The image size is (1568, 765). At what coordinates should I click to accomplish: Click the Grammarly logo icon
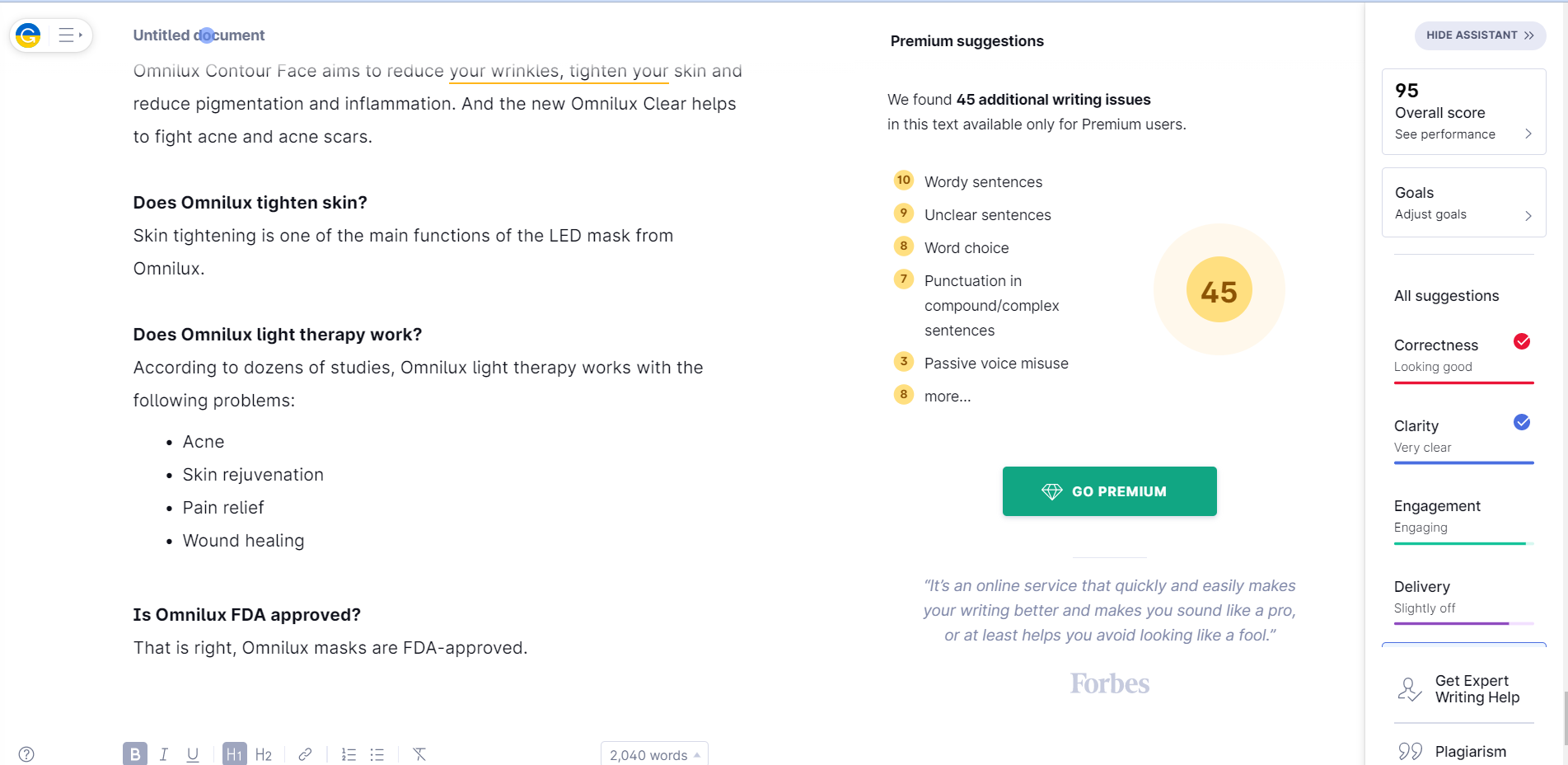(28, 35)
